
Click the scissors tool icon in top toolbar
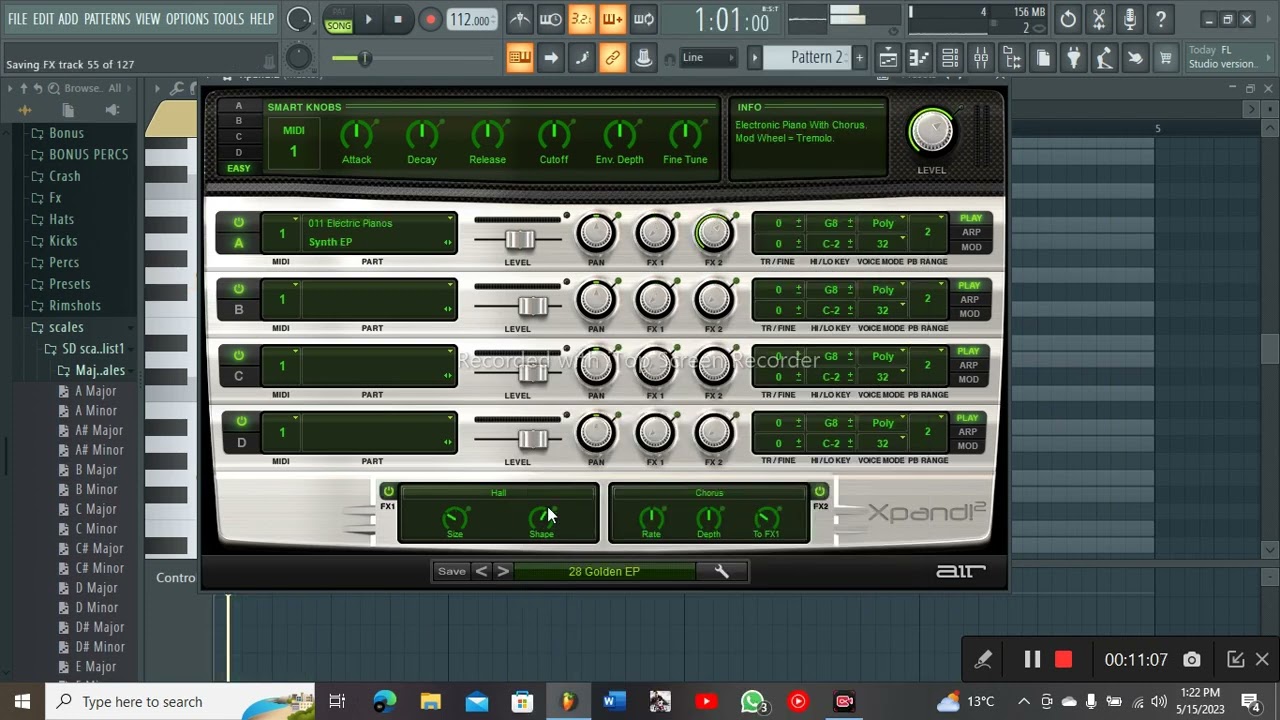(1099, 19)
